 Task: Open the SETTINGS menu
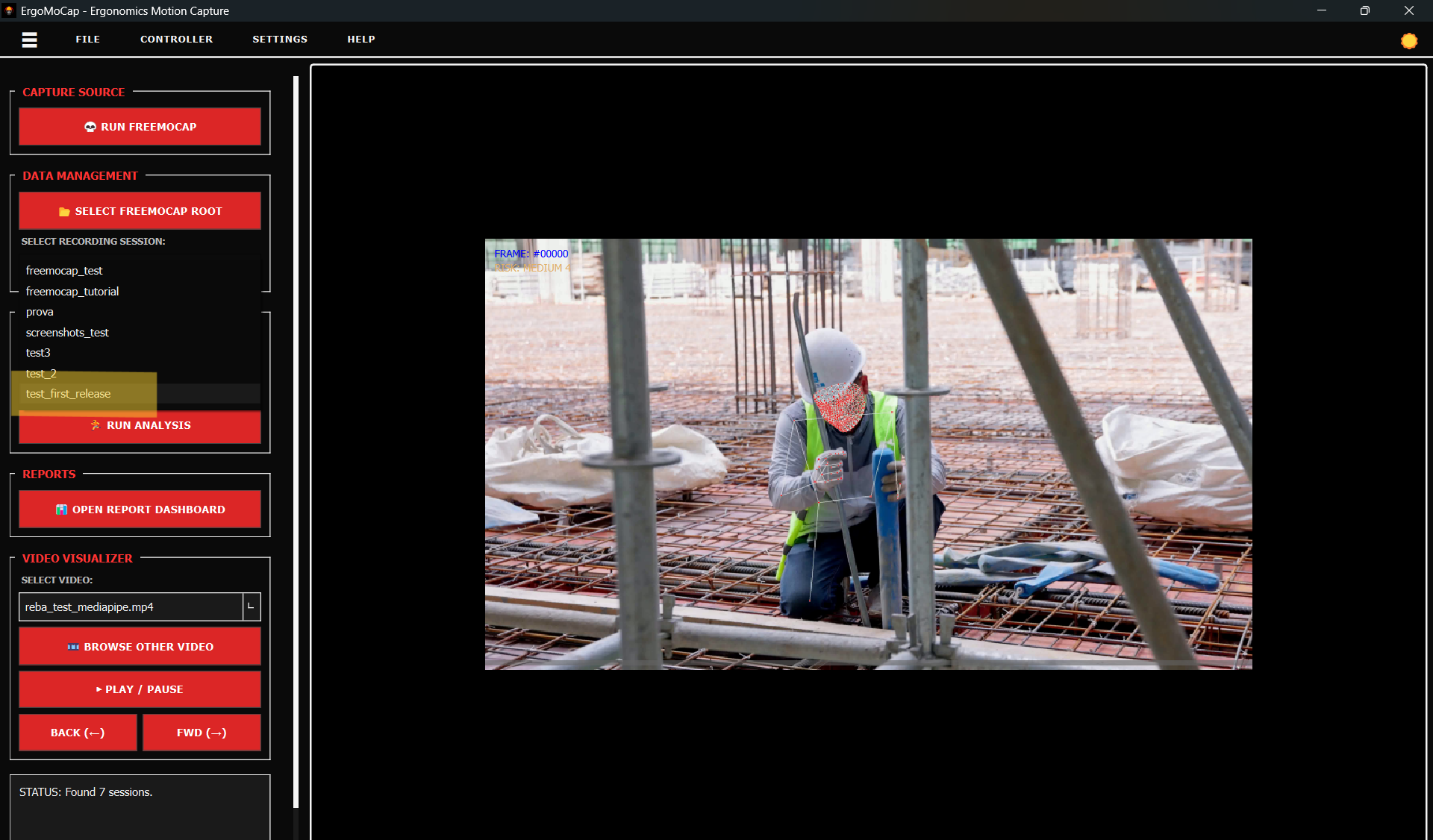coord(280,40)
